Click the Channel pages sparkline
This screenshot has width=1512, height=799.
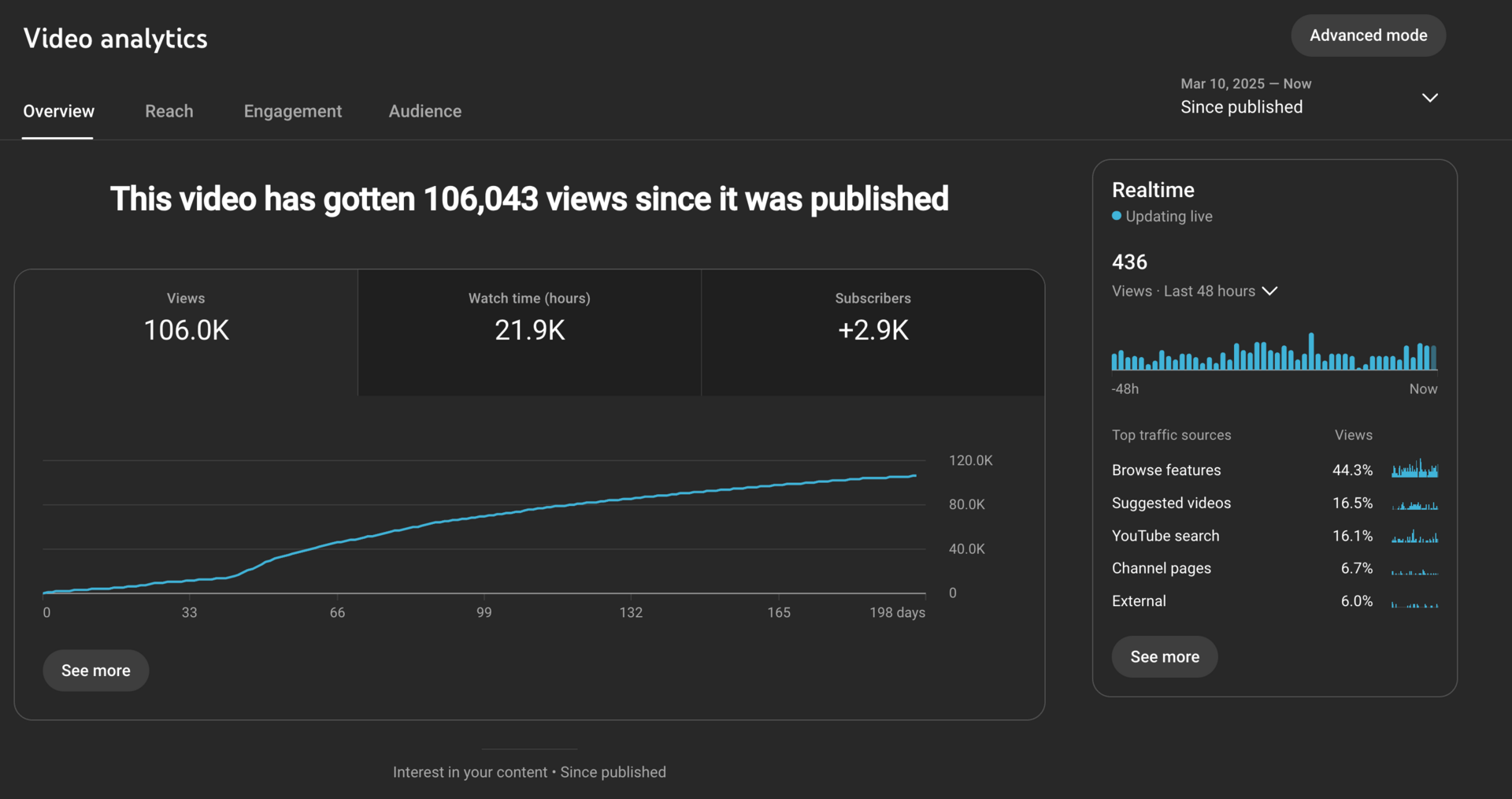click(1414, 570)
